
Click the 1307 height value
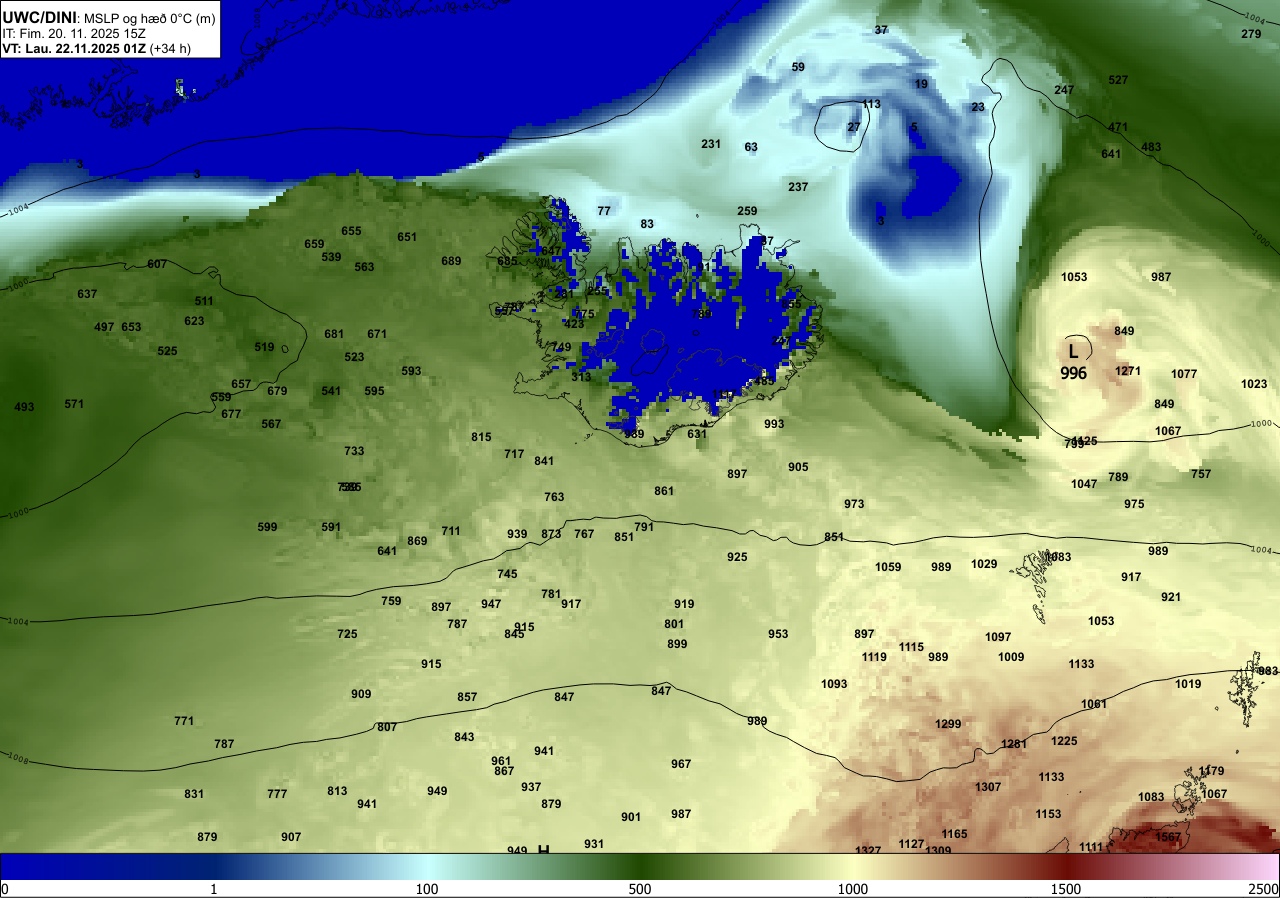coord(988,787)
